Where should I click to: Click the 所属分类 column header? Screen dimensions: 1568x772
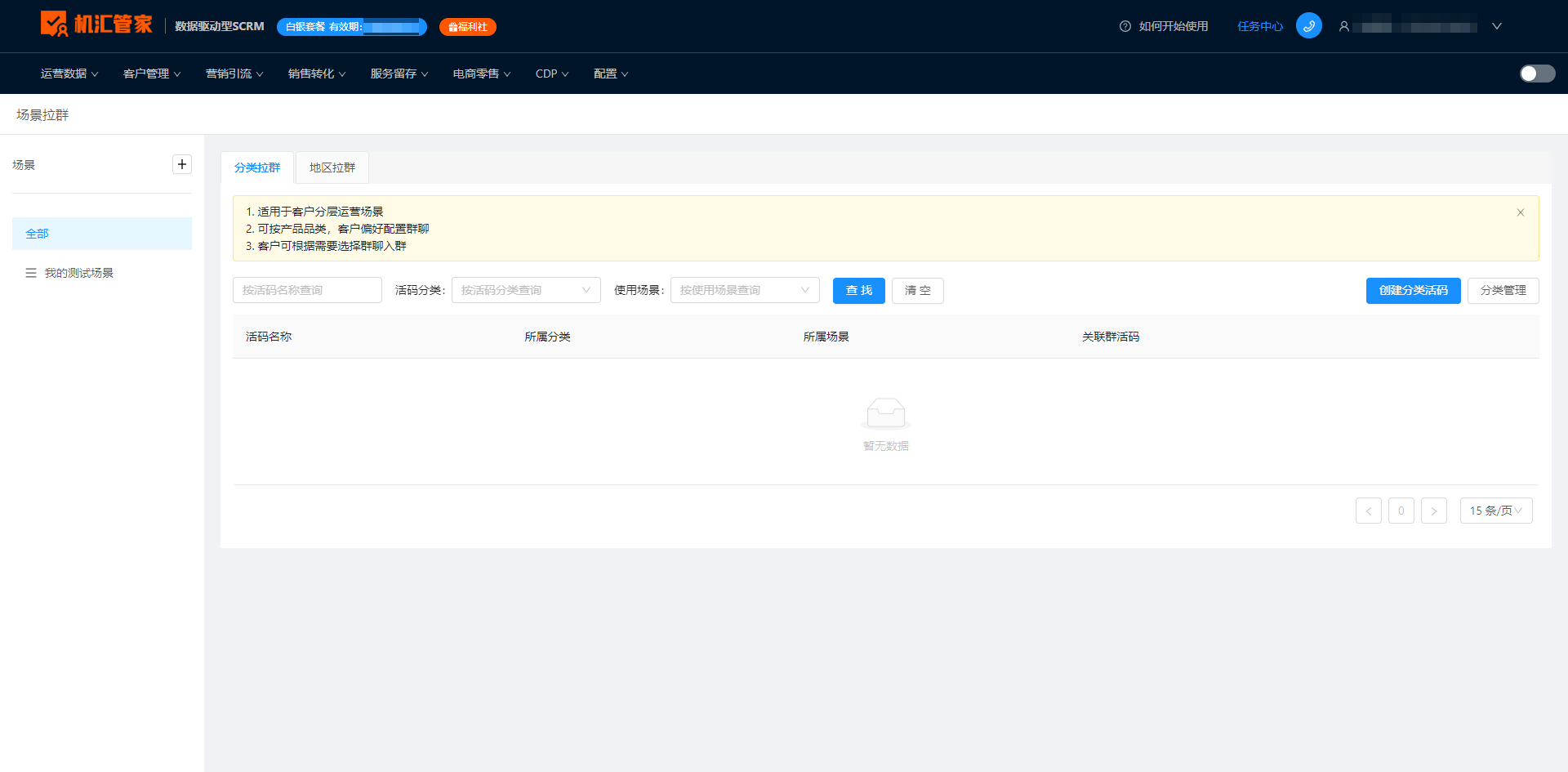(547, 337)
